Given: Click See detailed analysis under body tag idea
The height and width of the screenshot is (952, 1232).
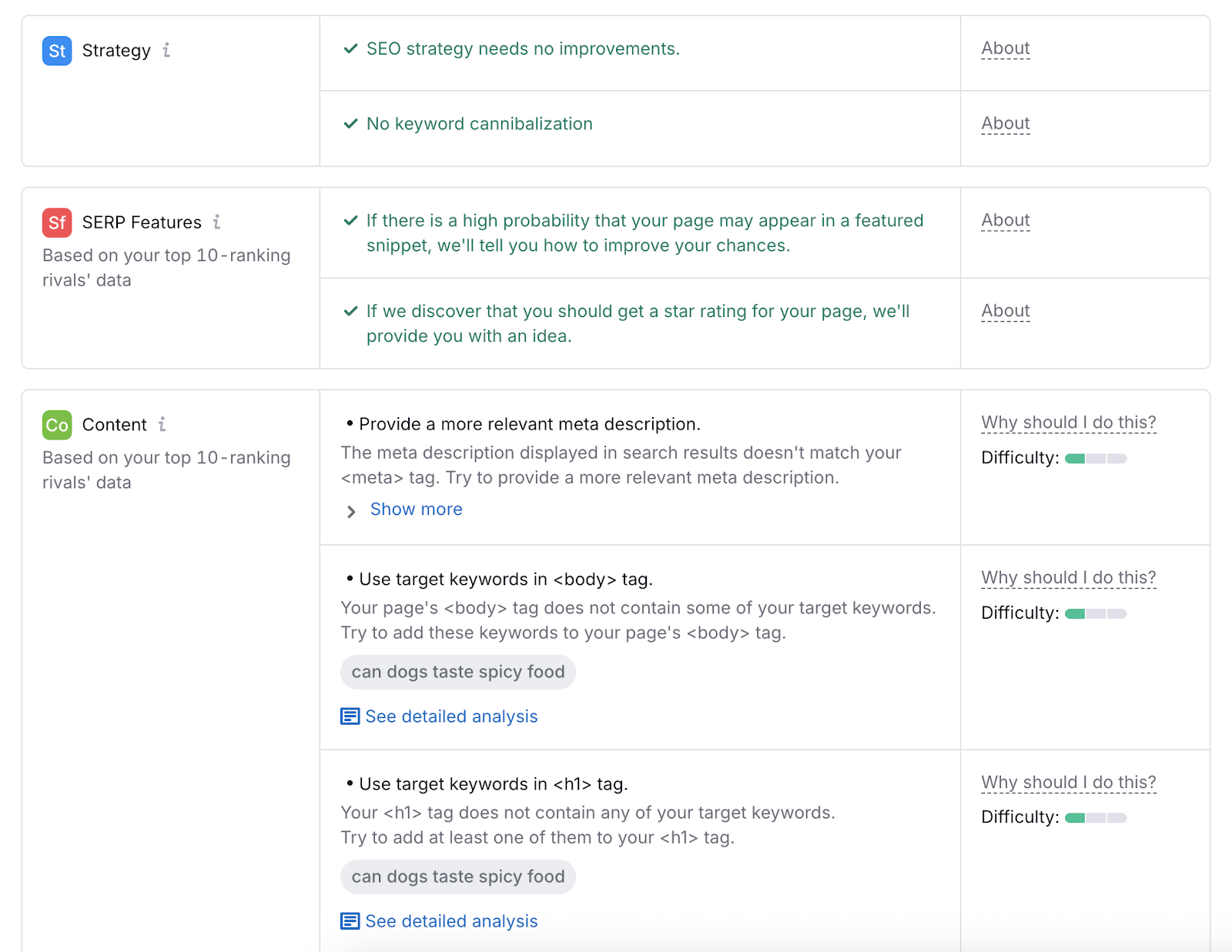Looking at the screenshot, I should click(451, 716).
